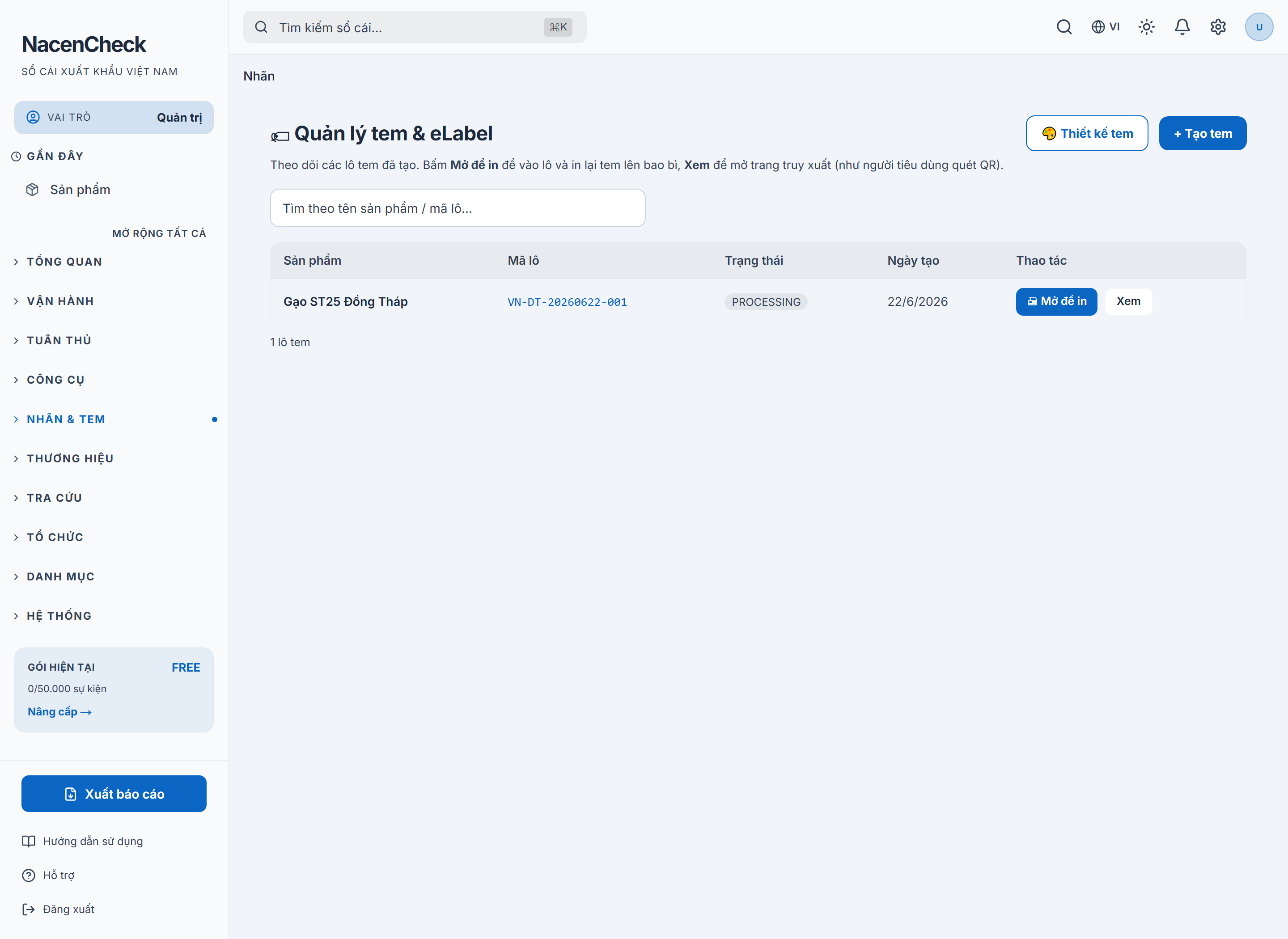Viewport: 1288px width, 939px height.
Task: Click the PROCESSING status badge
Action: (x=766, y=302)
